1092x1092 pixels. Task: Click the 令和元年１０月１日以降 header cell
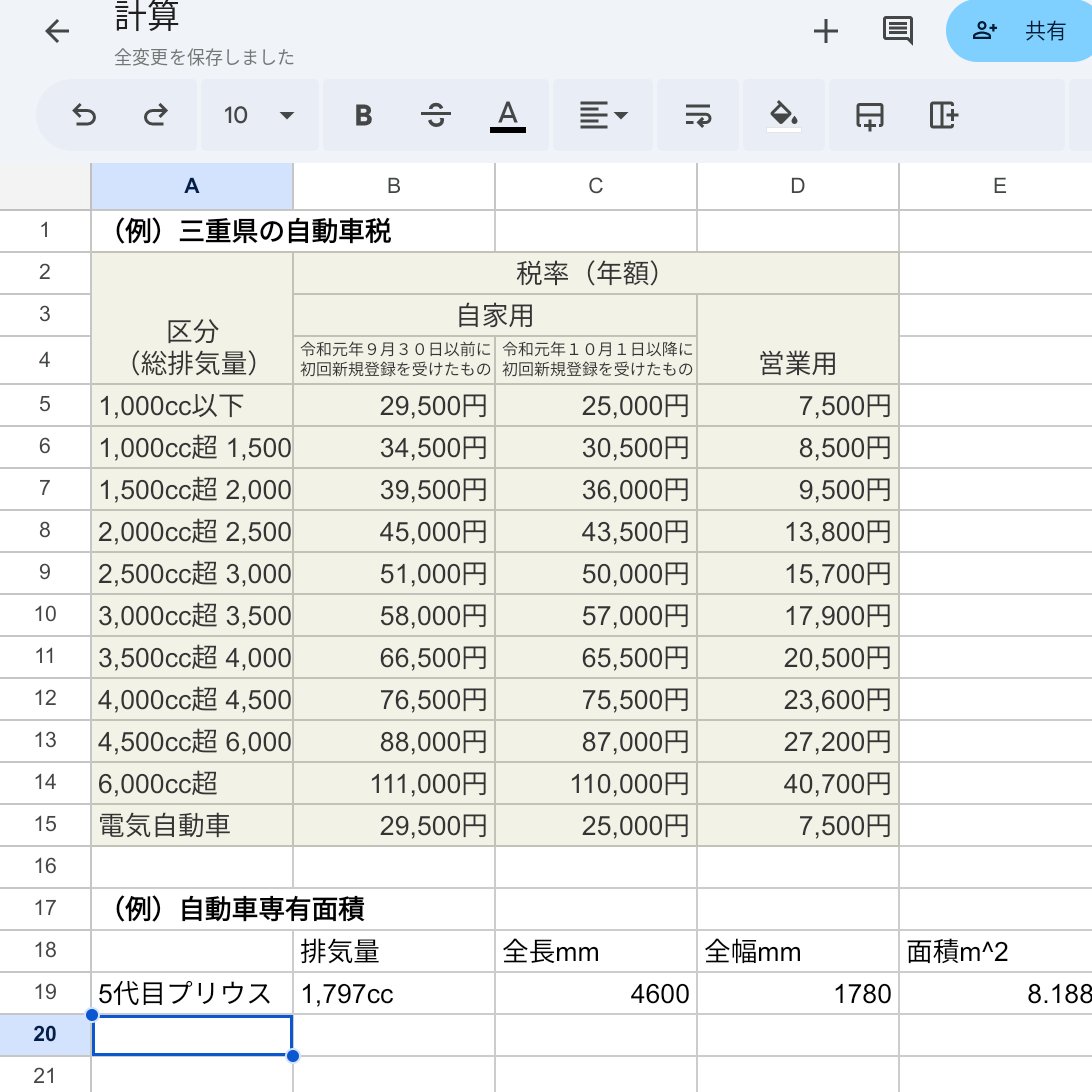point(595,359)
